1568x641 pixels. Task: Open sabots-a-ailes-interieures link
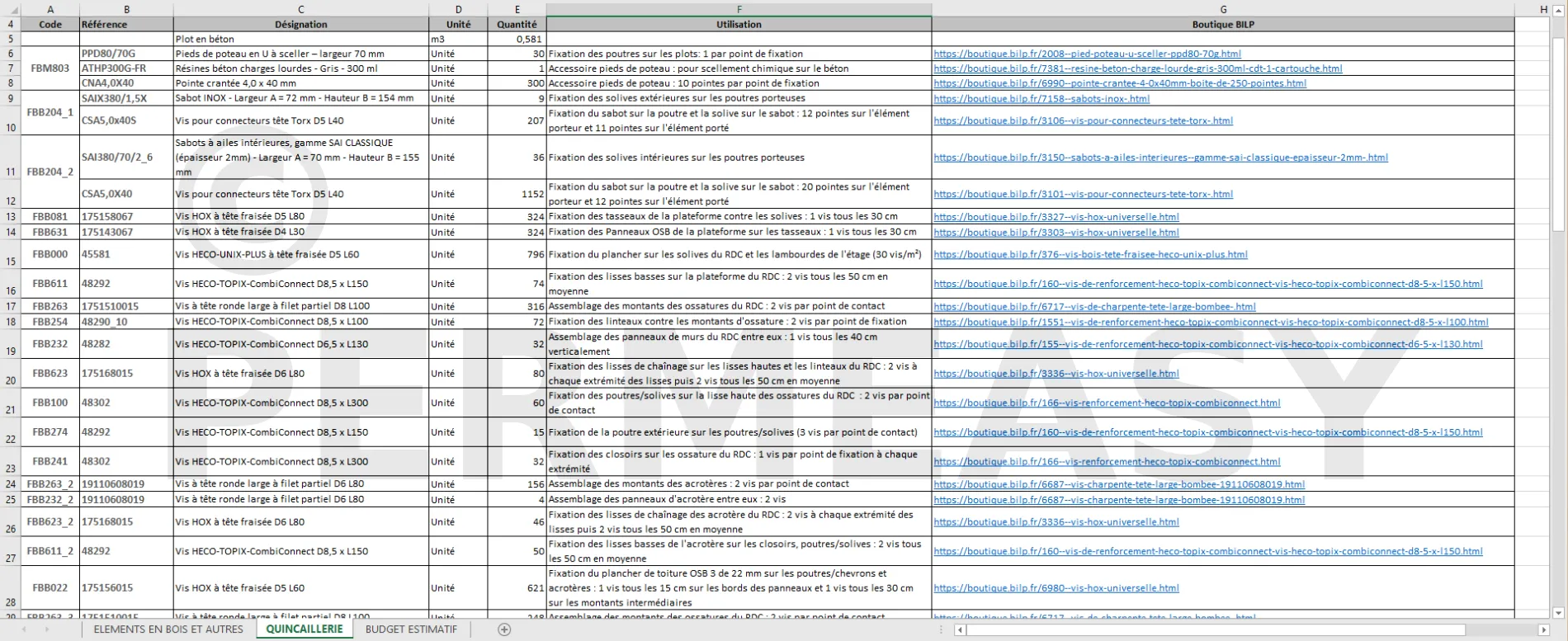pyautogui.click(x=1160, y=158)
